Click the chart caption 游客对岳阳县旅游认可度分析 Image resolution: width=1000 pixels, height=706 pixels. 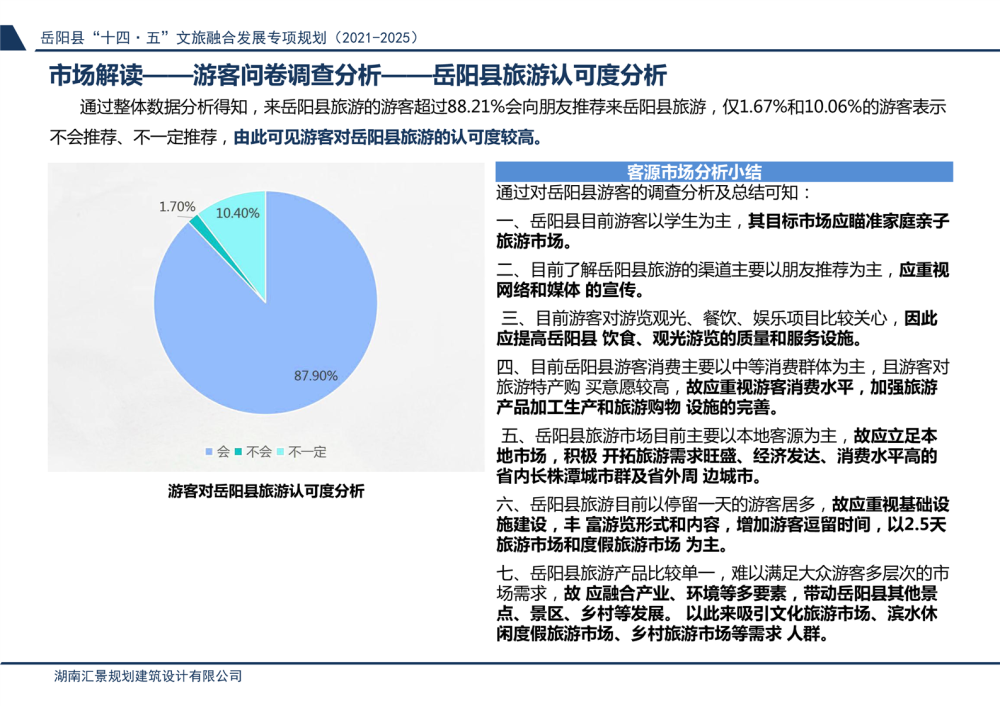266,491
